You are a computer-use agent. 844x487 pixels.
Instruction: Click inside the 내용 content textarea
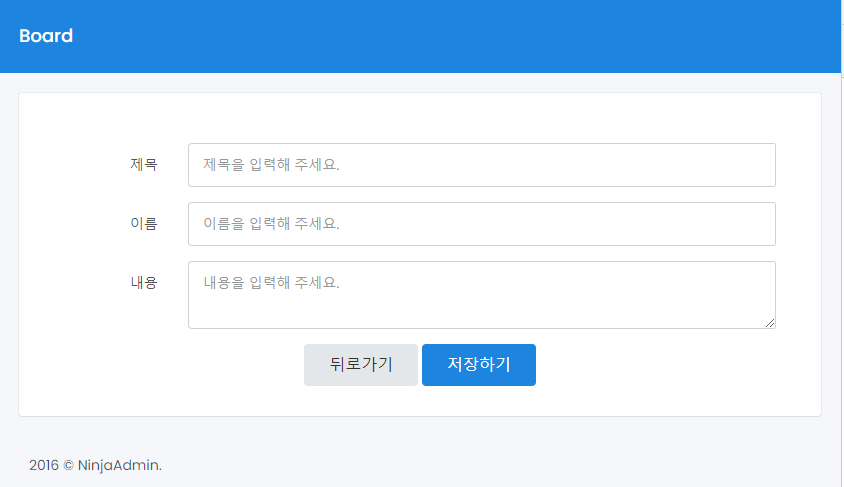click(x=482, y=295)
